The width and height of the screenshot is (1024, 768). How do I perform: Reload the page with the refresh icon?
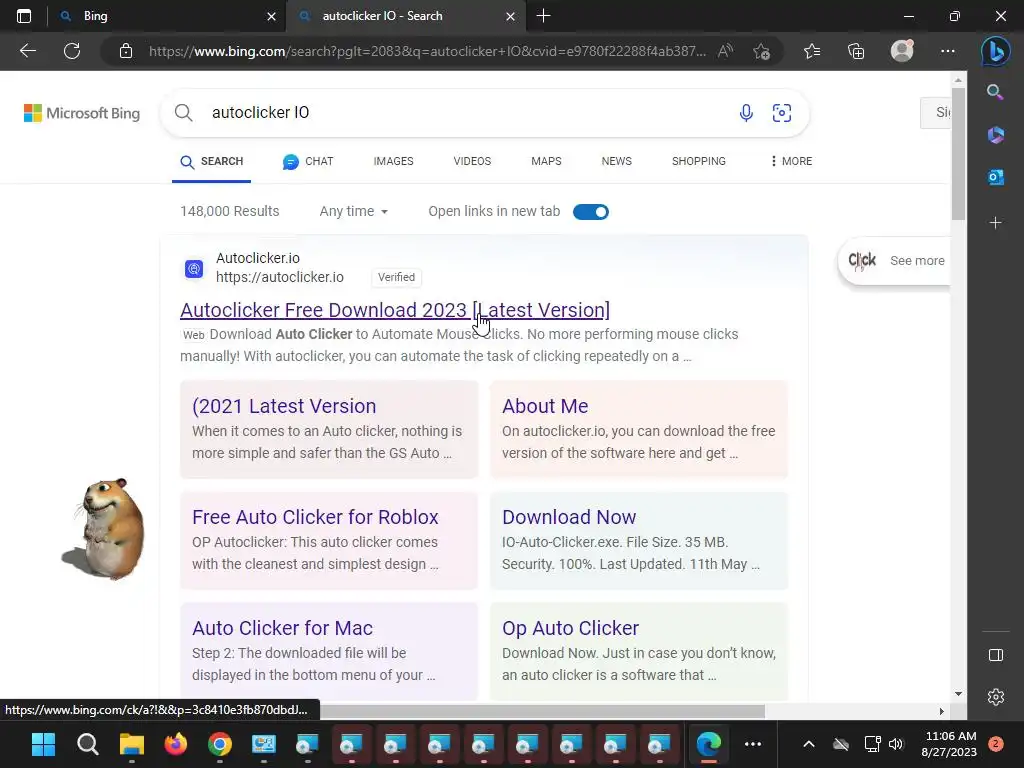coord(72,51)
